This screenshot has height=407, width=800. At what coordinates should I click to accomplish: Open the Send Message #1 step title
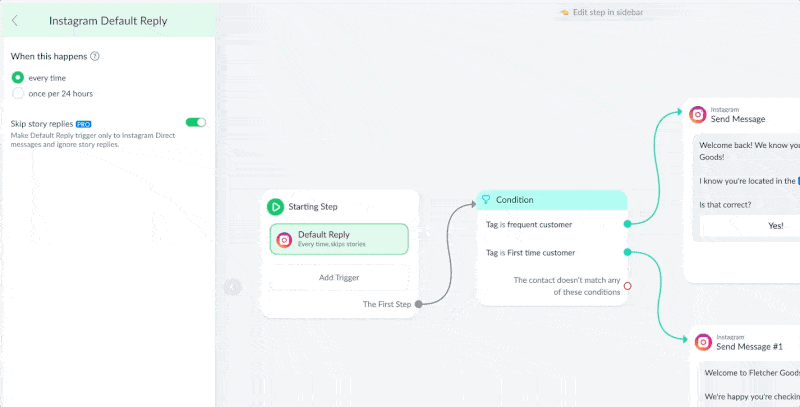(749, 346)
